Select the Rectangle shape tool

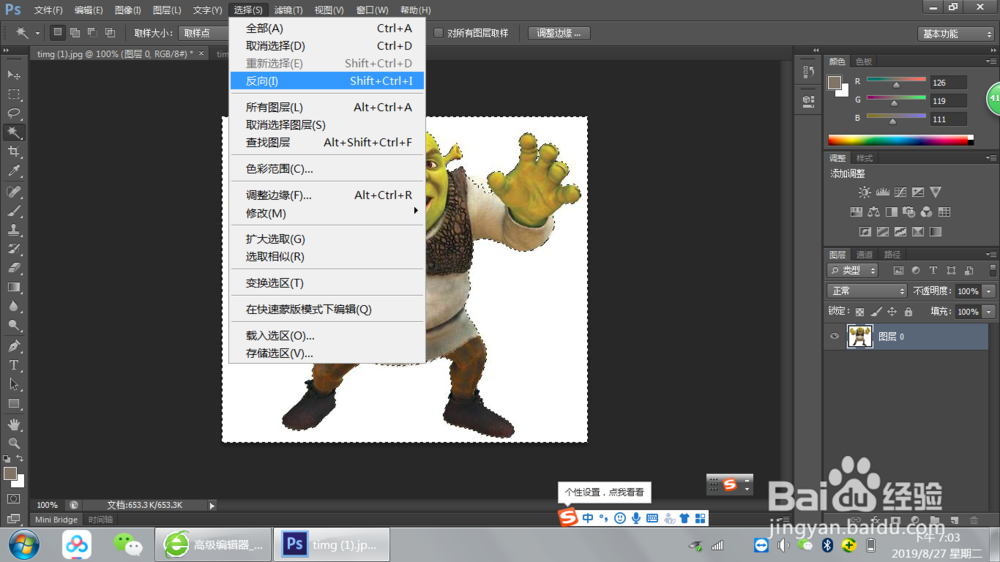click(x=13, y=404)
